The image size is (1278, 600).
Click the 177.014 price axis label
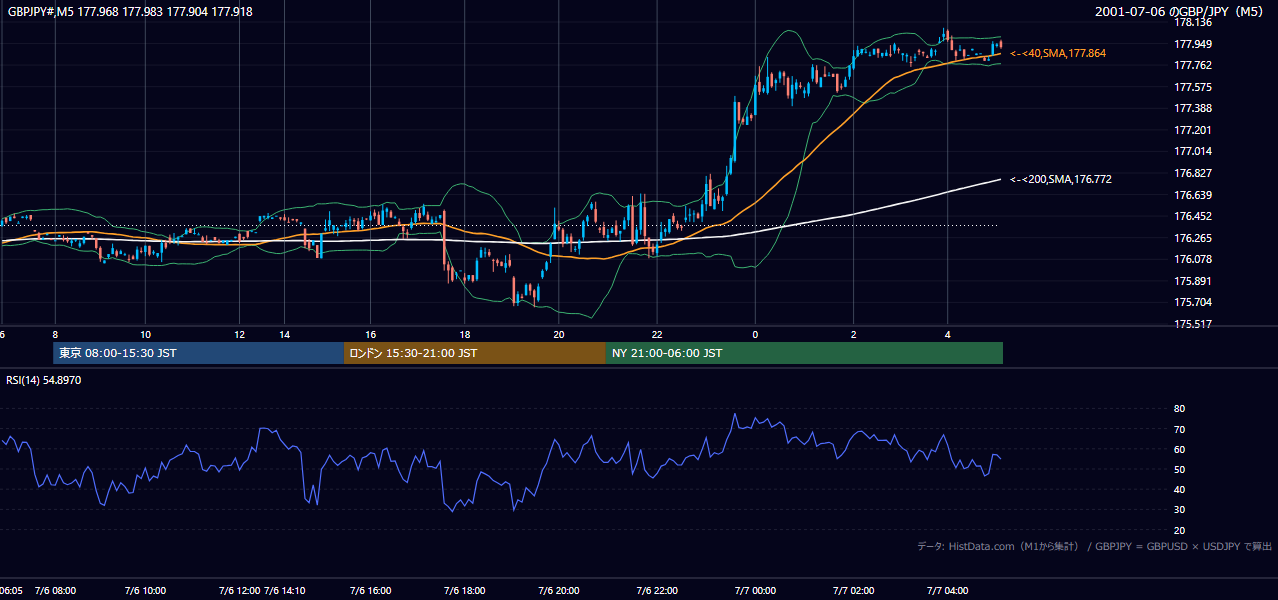(x=1193, y=152)
